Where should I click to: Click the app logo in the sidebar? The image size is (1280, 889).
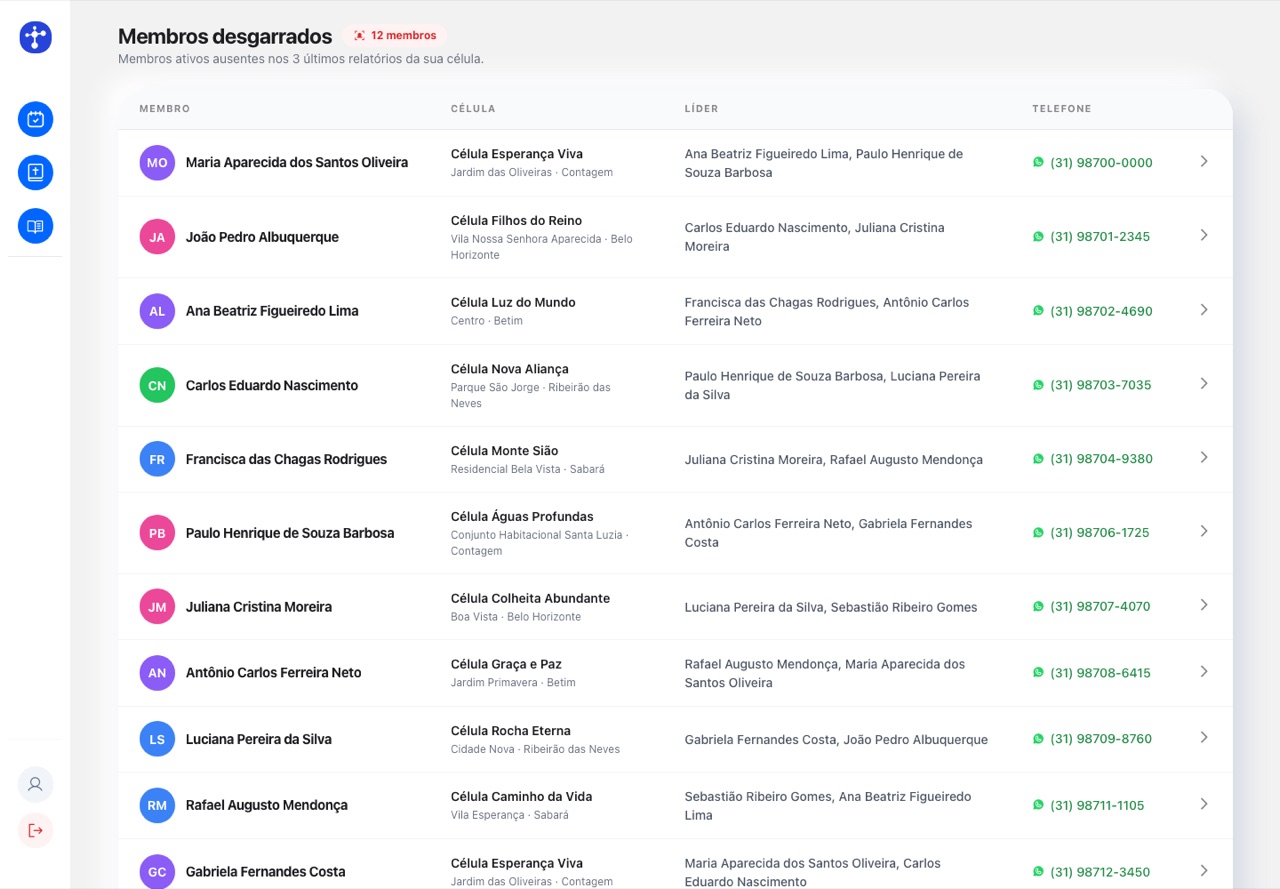tap(35, 38)
